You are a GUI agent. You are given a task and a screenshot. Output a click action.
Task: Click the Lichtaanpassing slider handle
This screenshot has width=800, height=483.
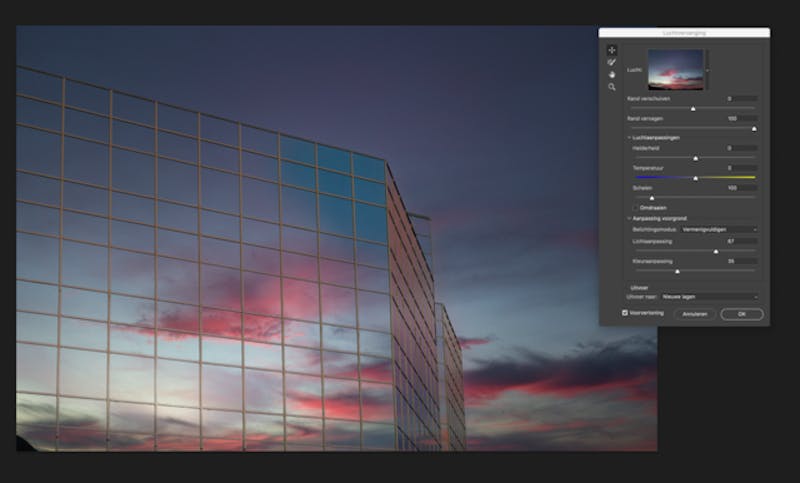716,252
